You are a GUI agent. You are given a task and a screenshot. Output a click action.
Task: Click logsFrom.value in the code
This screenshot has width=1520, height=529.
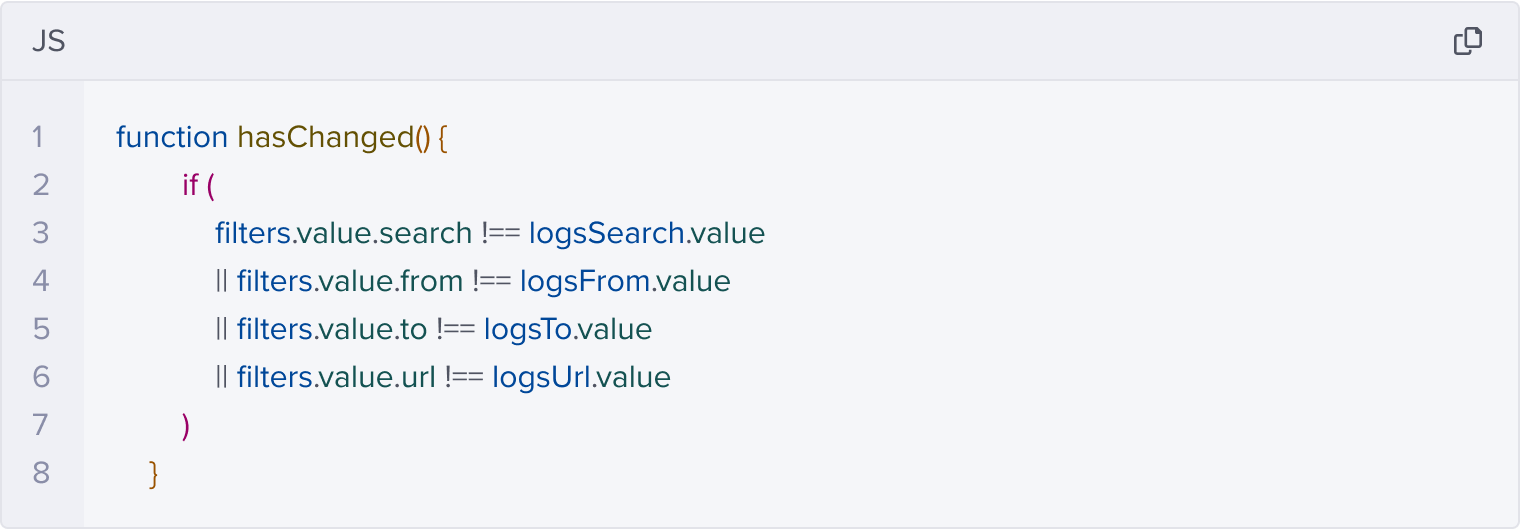coord(625,281)
